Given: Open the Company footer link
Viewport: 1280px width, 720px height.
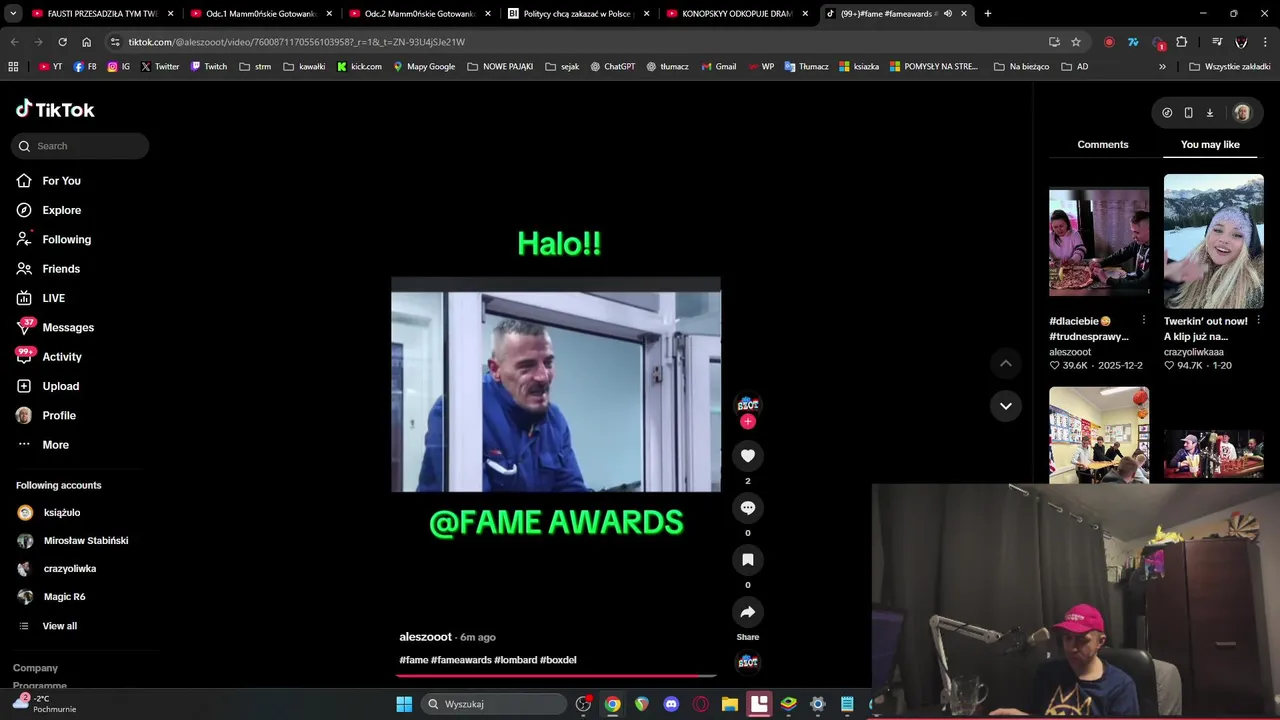Looking at the screenshot, I should tap(35, 668).
